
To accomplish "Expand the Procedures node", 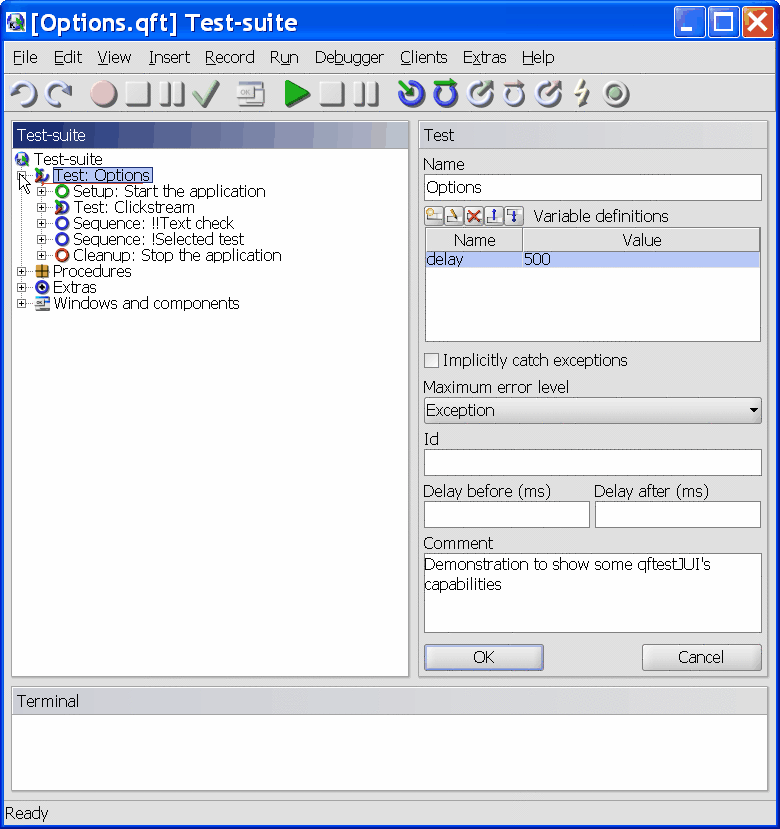I will pyautogui.click(x=21, y=272).
